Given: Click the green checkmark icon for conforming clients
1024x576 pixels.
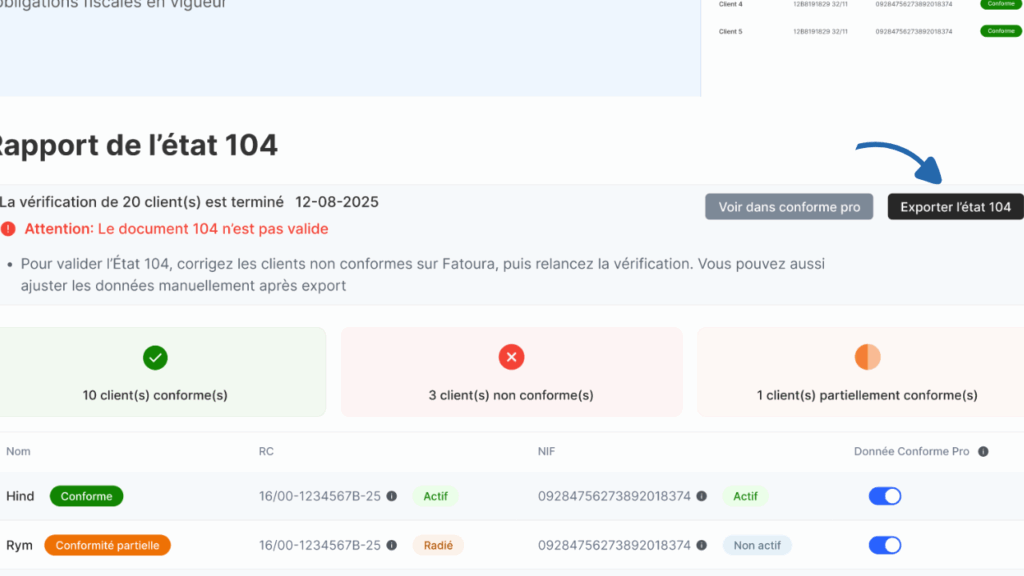Looking at the screenshot, I should pos(155,357).
